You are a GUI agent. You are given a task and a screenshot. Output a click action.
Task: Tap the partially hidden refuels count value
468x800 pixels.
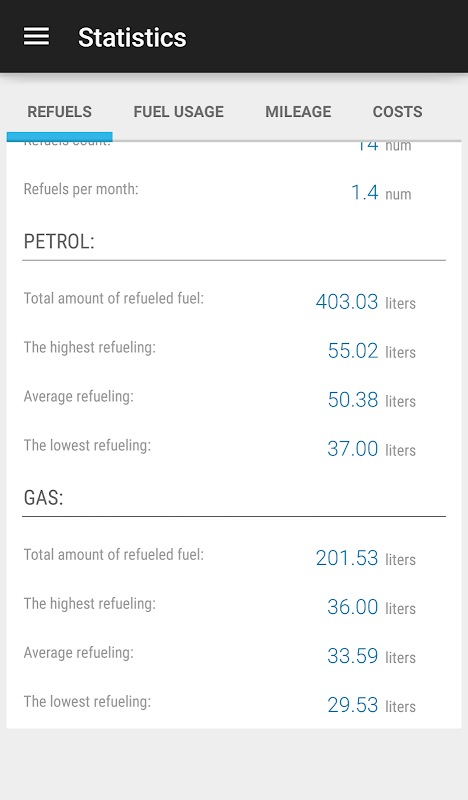367,146
